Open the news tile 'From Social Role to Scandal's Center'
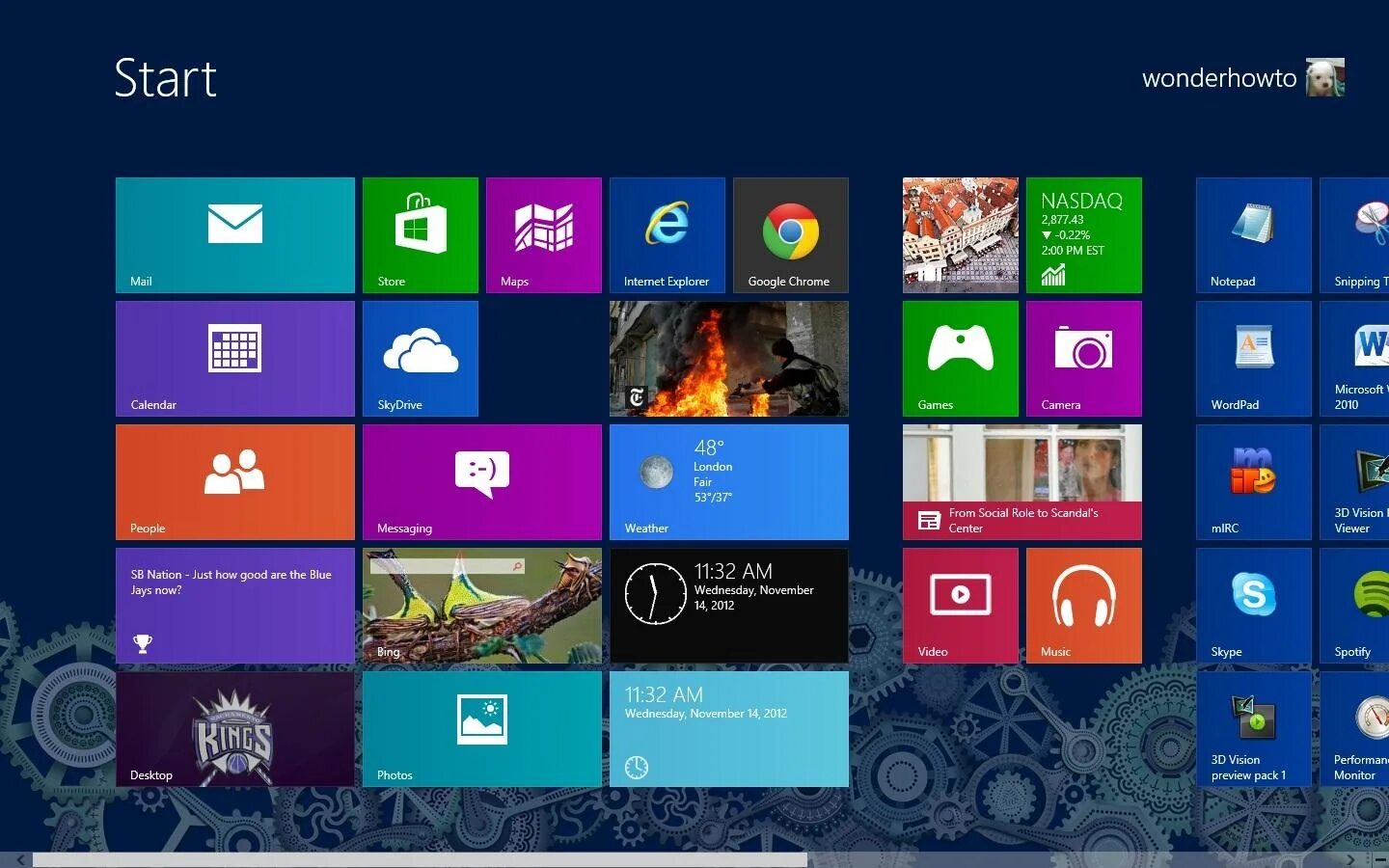Viewport: 1389px width, 868px height. tap(1022, 482)
